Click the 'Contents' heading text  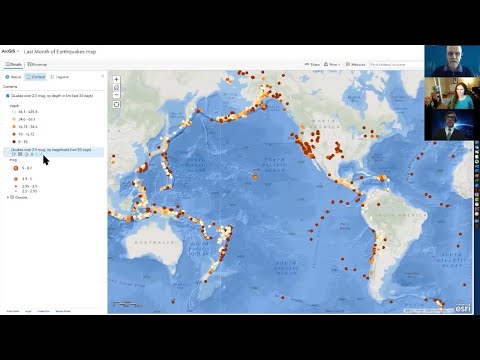coord(10,87)
